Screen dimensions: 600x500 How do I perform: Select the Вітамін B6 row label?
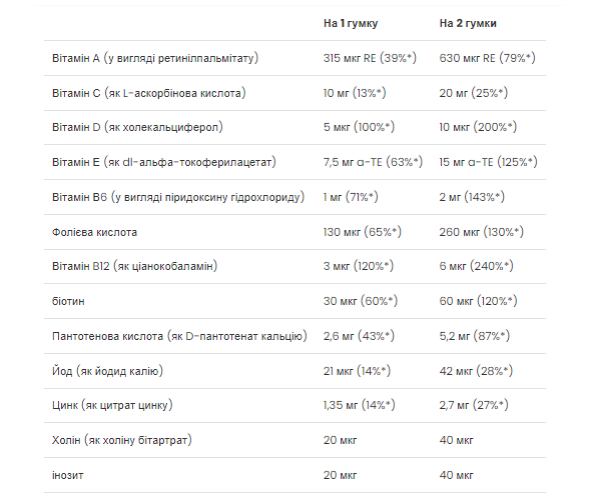[176, 197]
